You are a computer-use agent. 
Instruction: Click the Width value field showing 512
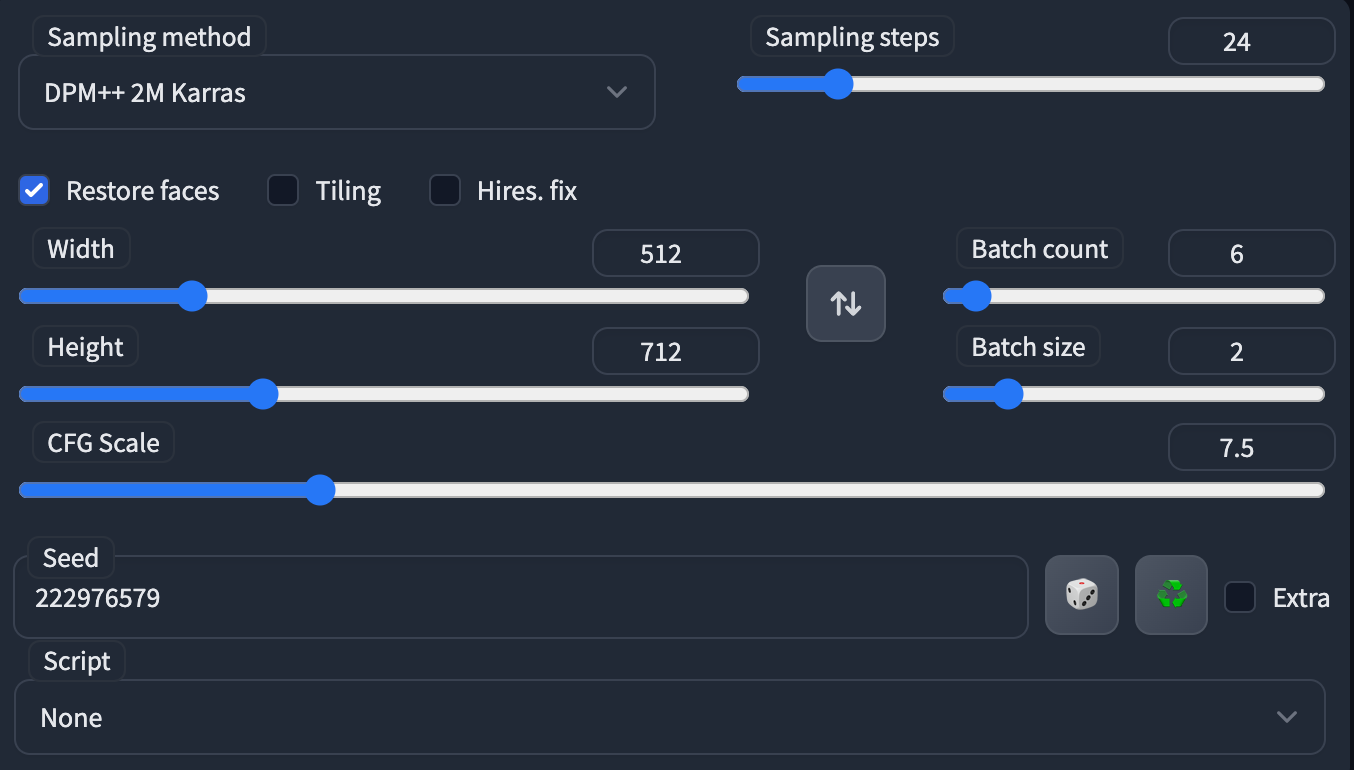[x=676, y=253]
